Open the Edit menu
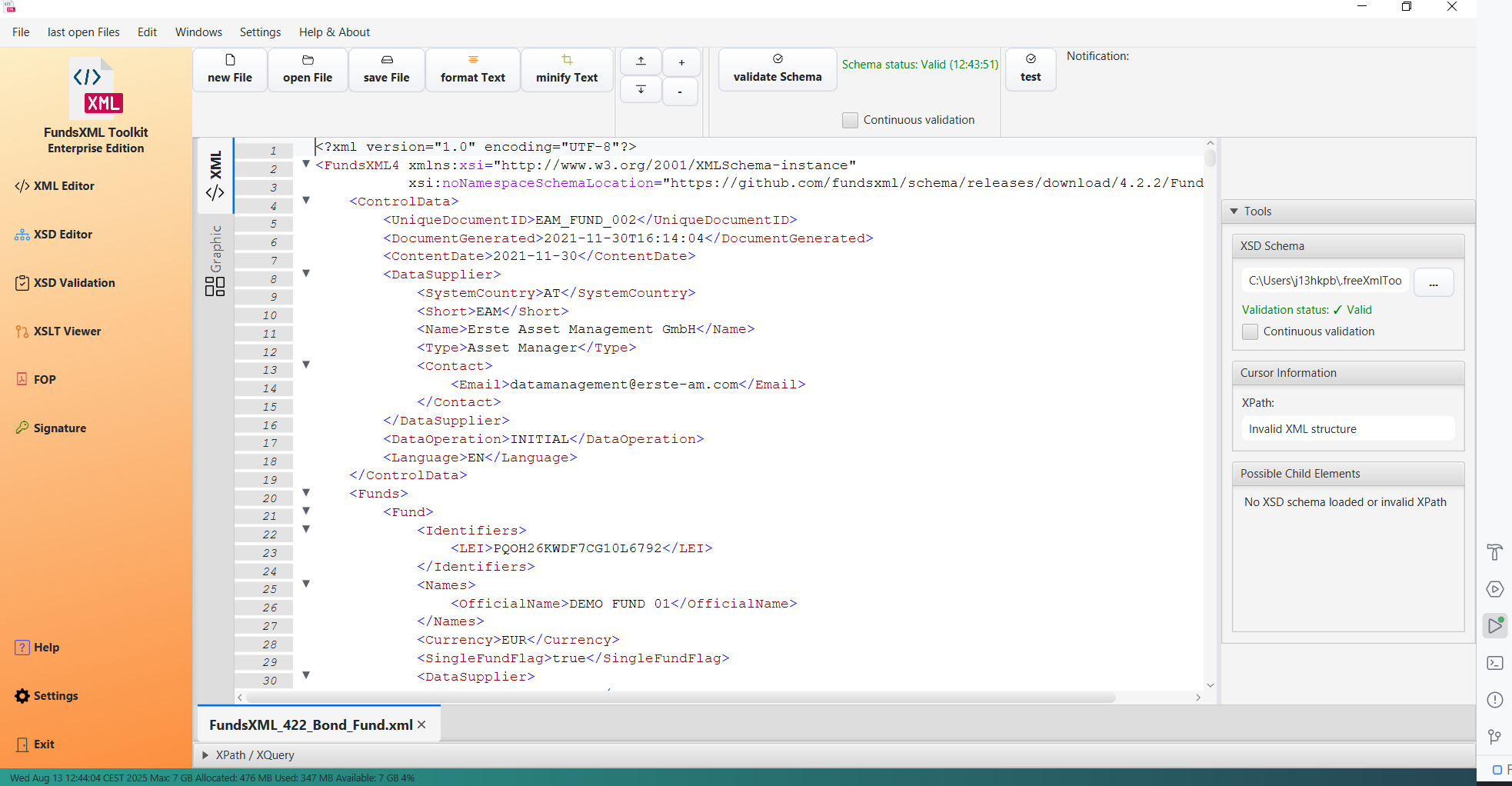Image resolution: width=1512 pixels, height=786 pixels. [x=147, y=32]
